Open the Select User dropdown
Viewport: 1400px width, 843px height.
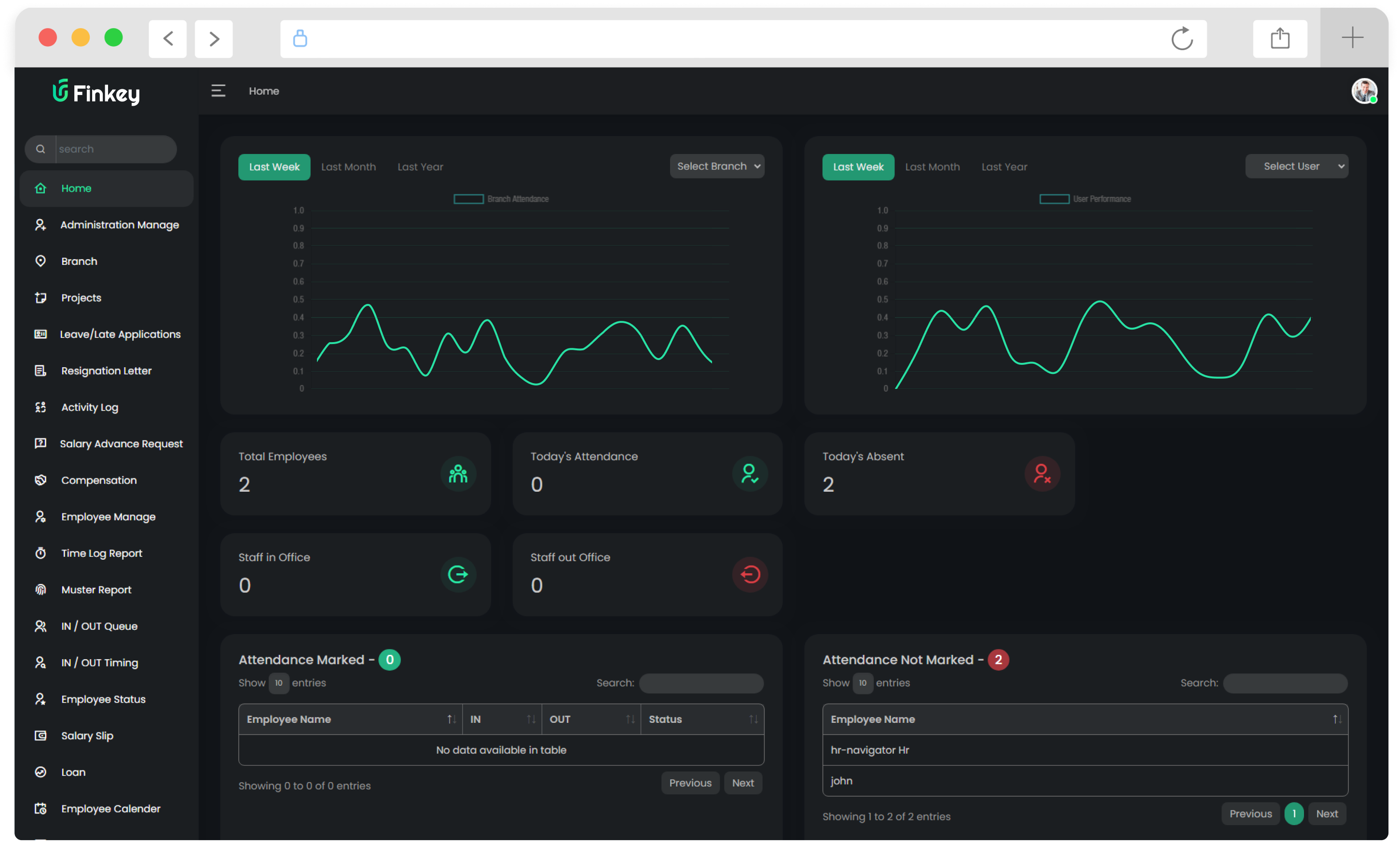point(1297,166)
